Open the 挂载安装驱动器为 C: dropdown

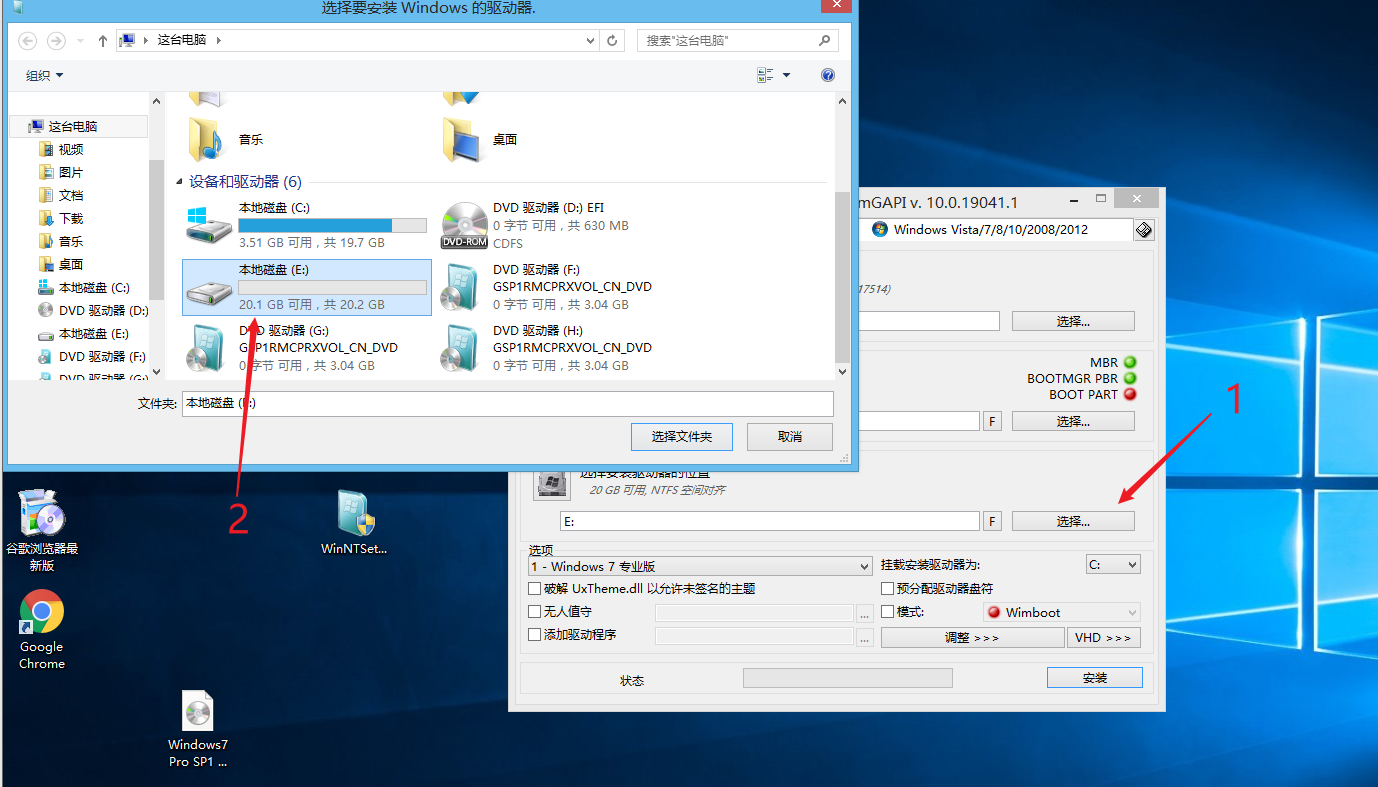pyautogui.click(x=1113, y=565)
